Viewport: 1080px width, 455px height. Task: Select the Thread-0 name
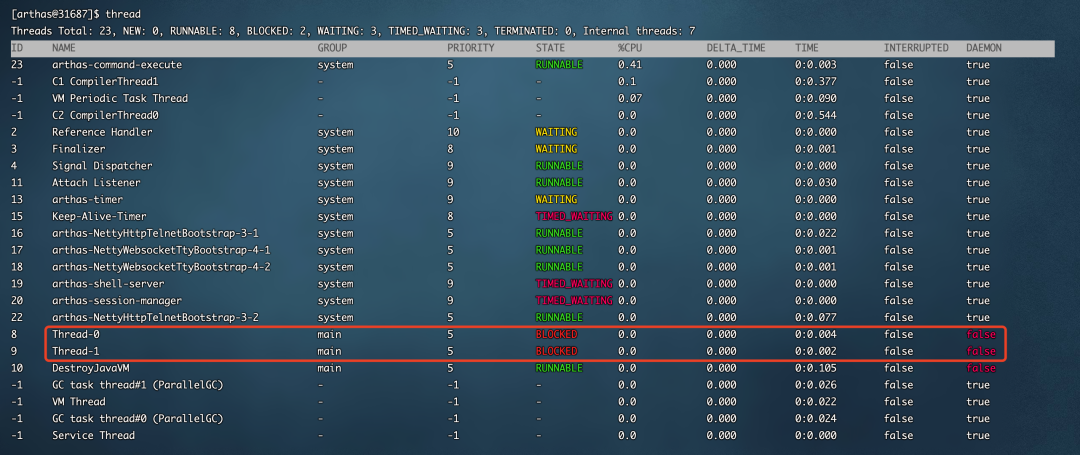pyautogui.click(x=76, y=335)
